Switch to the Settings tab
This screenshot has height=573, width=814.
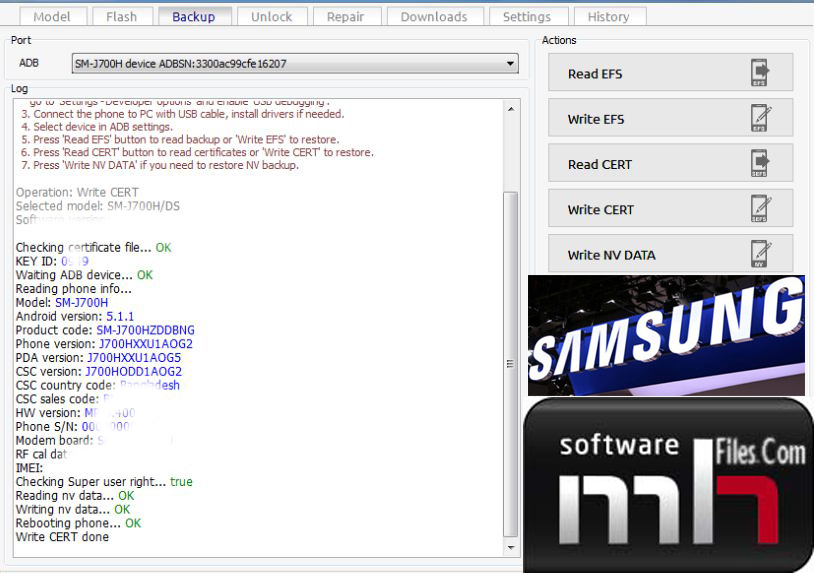click(x=527, y=17)
